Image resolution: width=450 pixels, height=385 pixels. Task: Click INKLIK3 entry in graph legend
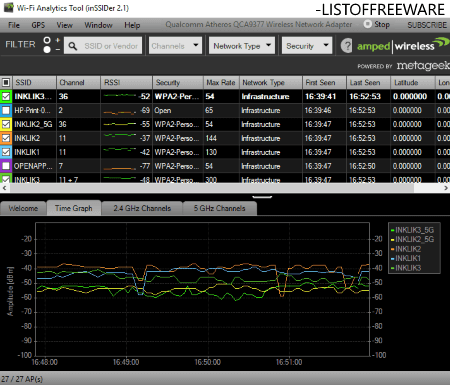point(405,268)
